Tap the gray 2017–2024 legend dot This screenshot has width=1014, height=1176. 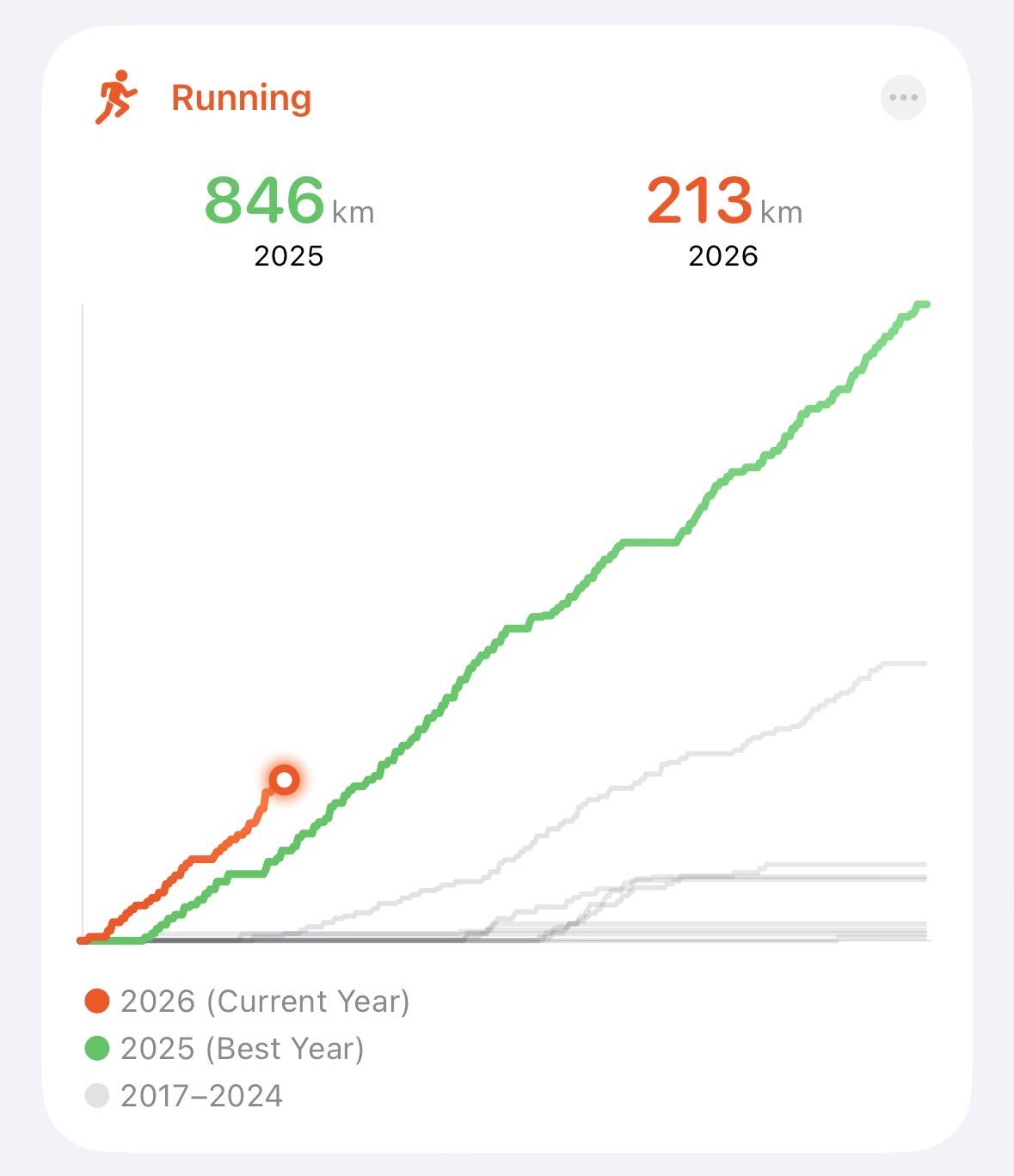click(x=97, y=1095)
